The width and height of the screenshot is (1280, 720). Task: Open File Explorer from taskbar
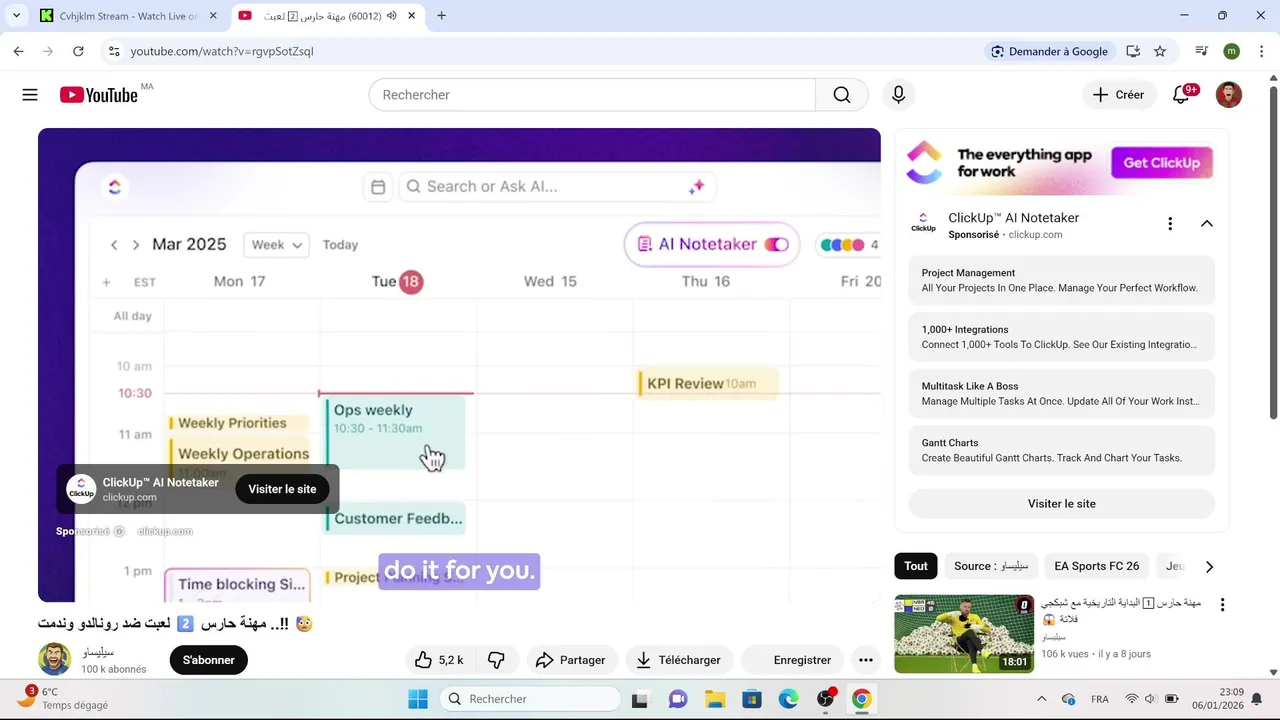pyautogui.click(x=714, y=699)
